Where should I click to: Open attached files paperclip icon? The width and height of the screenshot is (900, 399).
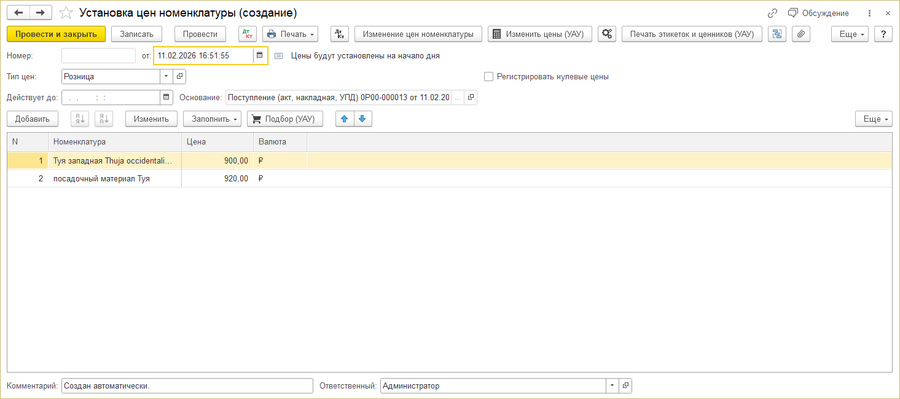[801, 34]
